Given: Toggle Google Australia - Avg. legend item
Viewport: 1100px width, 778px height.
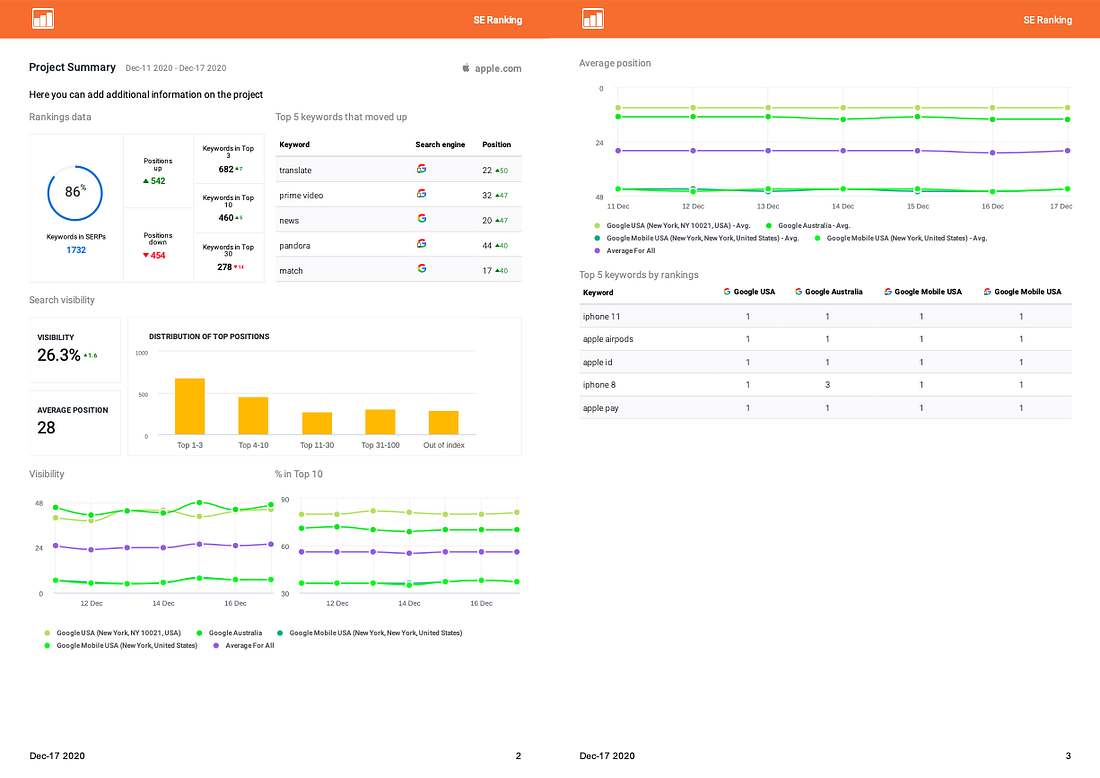Looking at the screenshot, I should click(x=807, y=226).
